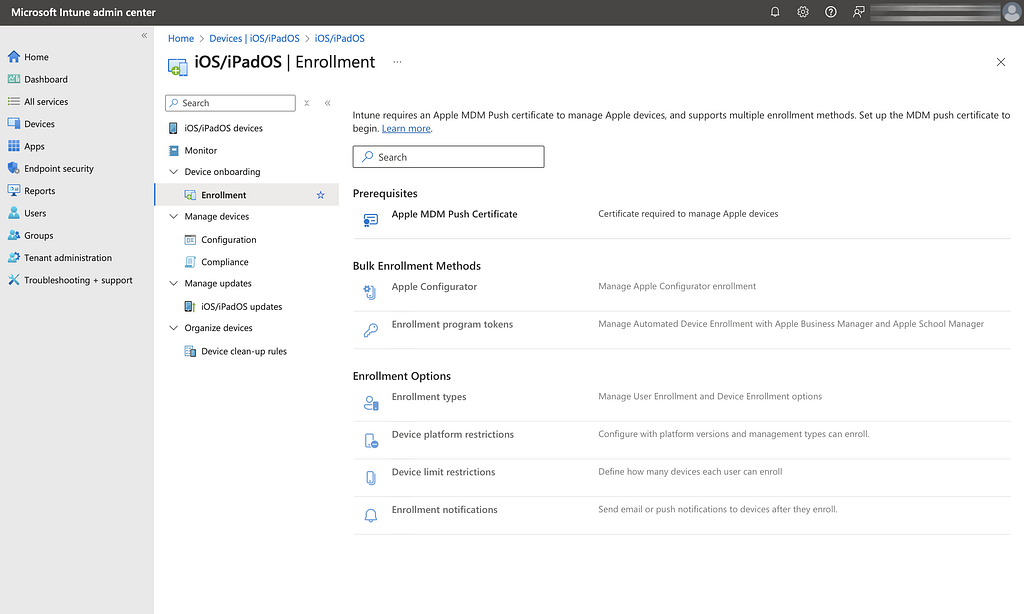The height and width of the screenshot is (614, 1024).
Task: Click the Tenant administration icon
Action: coord(14,257)
